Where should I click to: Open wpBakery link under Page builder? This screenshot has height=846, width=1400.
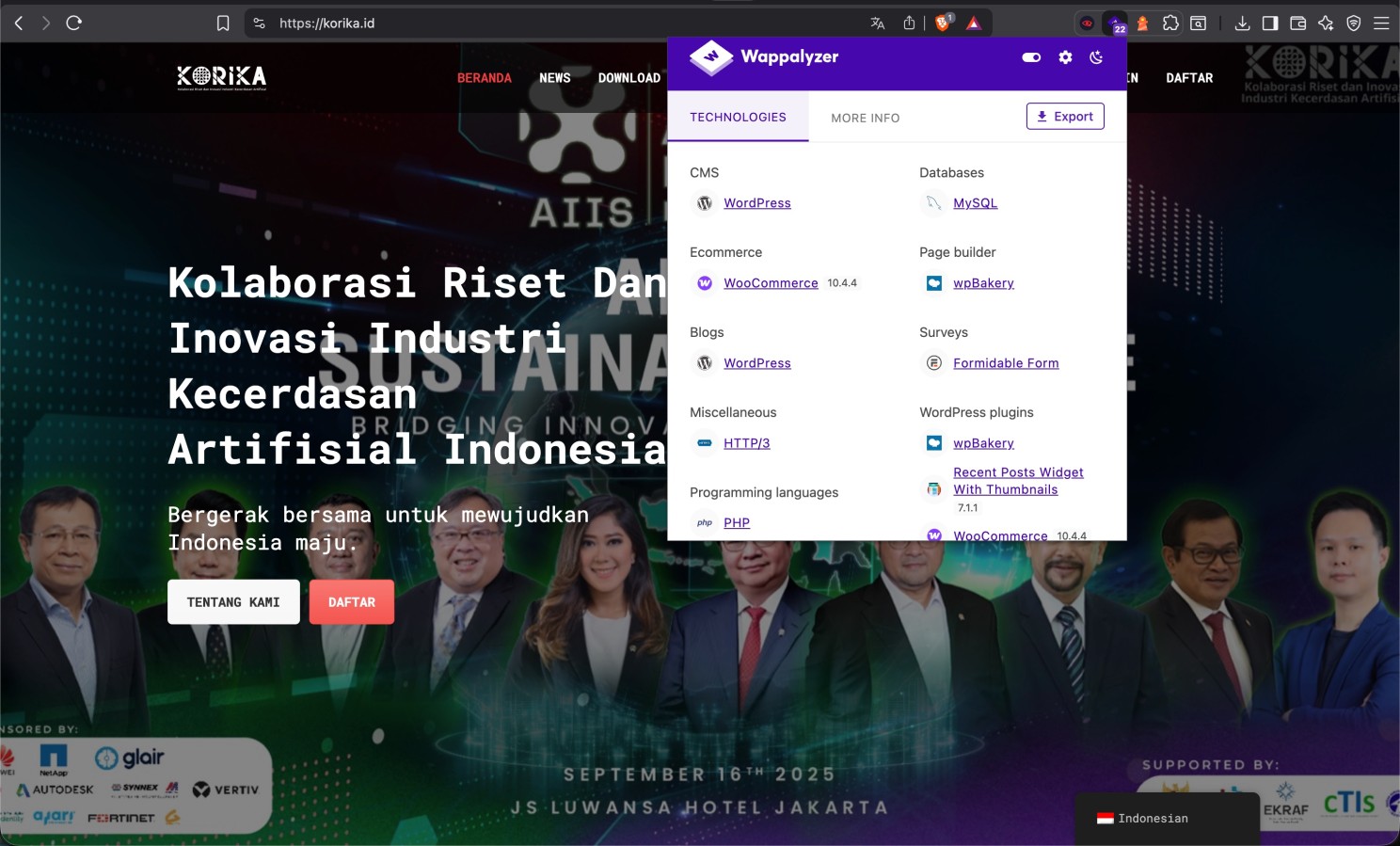pyautogui.click(x=983, y=283)
